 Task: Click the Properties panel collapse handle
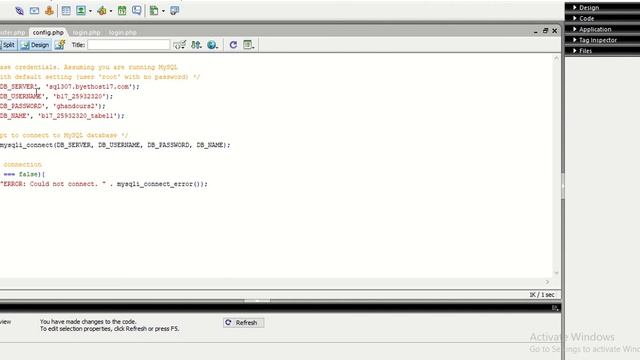click(x=257, y=301)
